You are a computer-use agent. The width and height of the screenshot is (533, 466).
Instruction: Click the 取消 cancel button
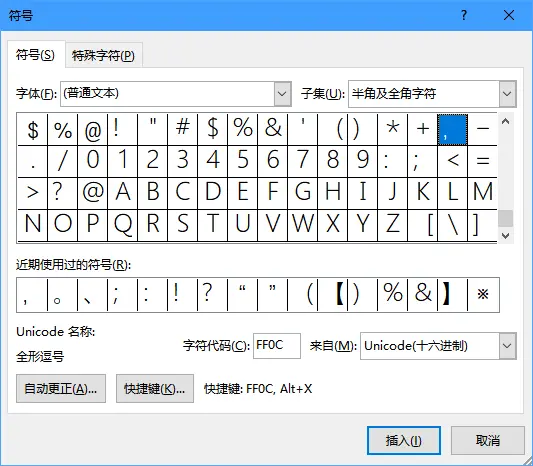[488, 441]
